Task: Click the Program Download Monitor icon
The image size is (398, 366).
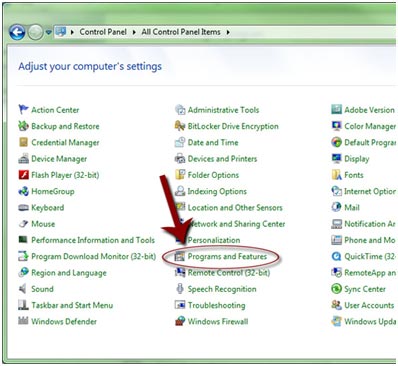Action: (x=23, y=256)
